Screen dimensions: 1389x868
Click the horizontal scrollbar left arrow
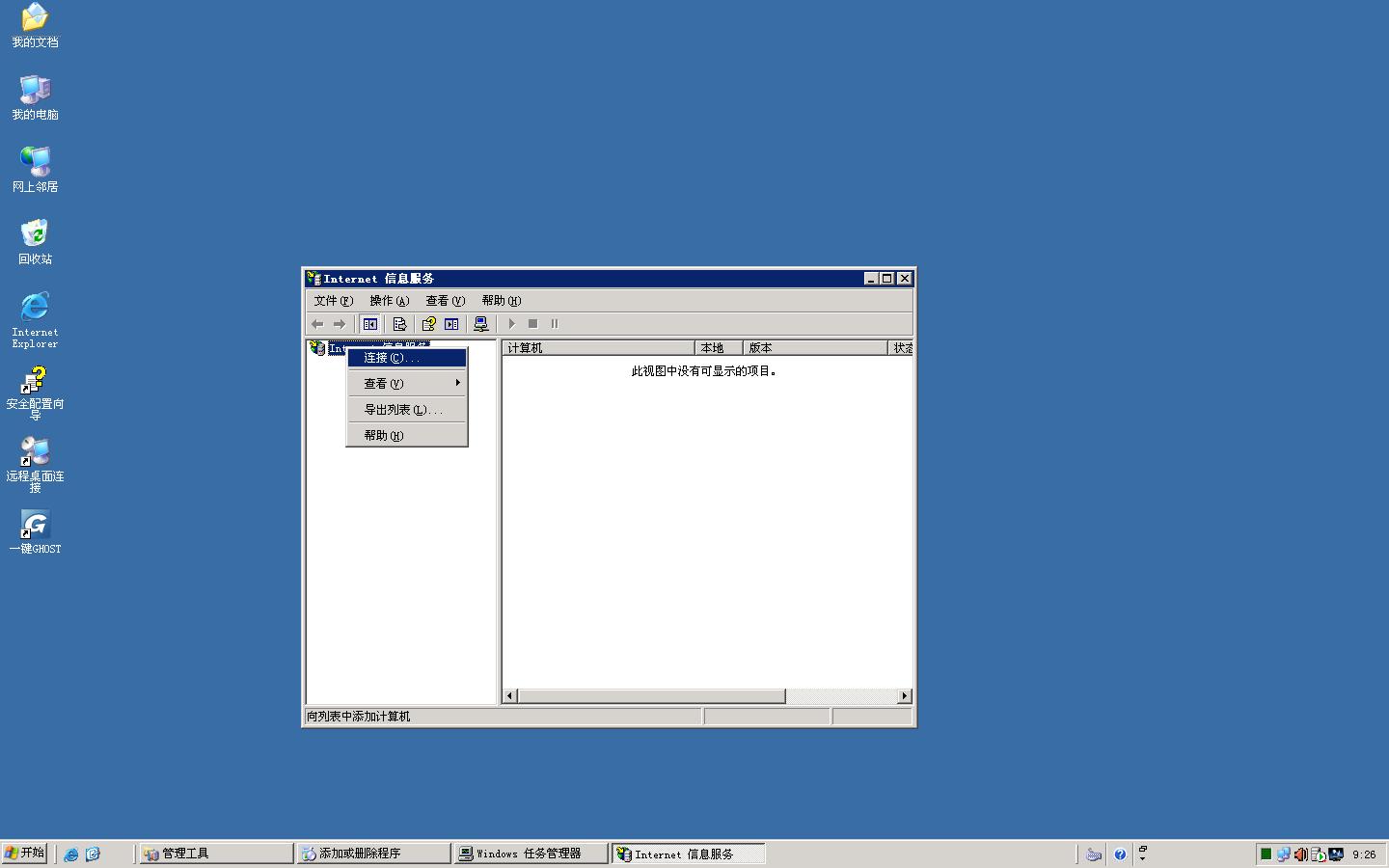pyautogui.click(x=510, y=696)
